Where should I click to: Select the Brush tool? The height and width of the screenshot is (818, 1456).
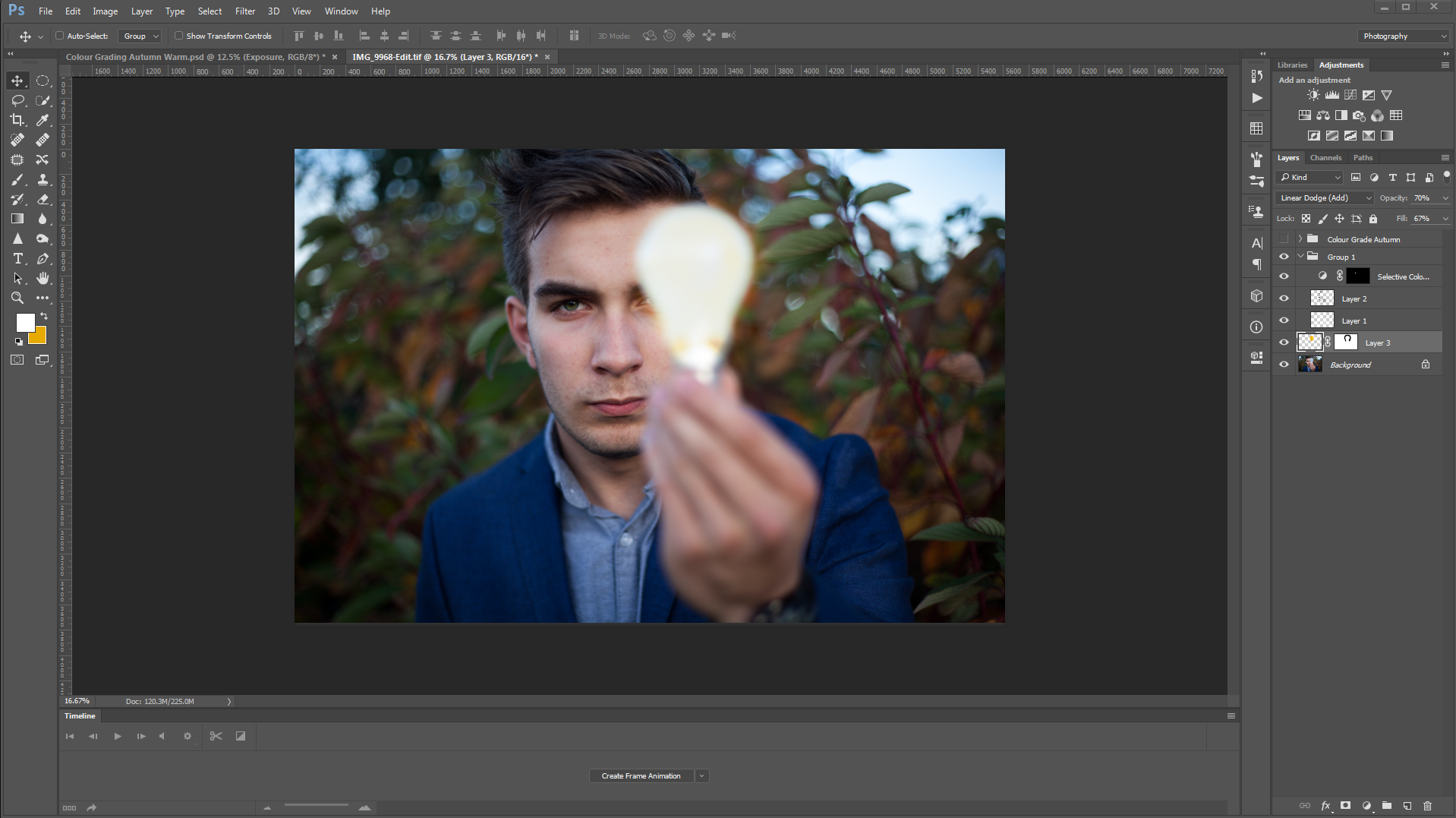pyautogui.click(x=17, y=179)
